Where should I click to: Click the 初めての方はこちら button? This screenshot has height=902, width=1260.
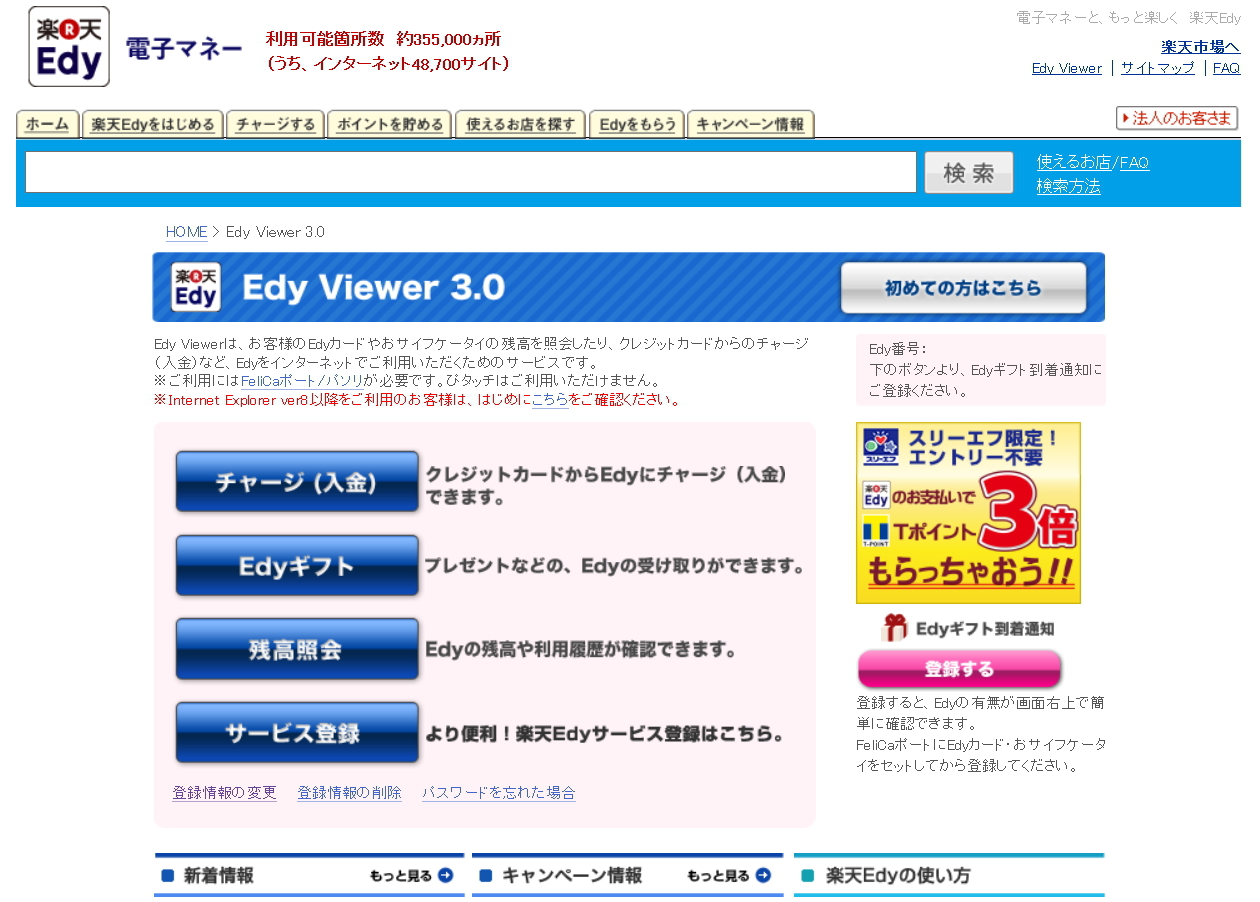(963, 288)
